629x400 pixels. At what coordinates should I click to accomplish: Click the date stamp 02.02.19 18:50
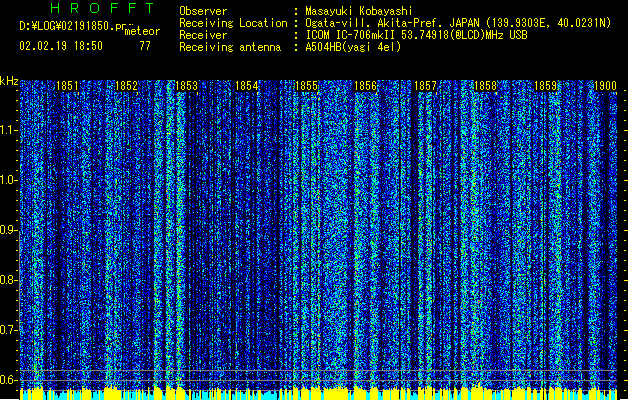coord(61,46)
